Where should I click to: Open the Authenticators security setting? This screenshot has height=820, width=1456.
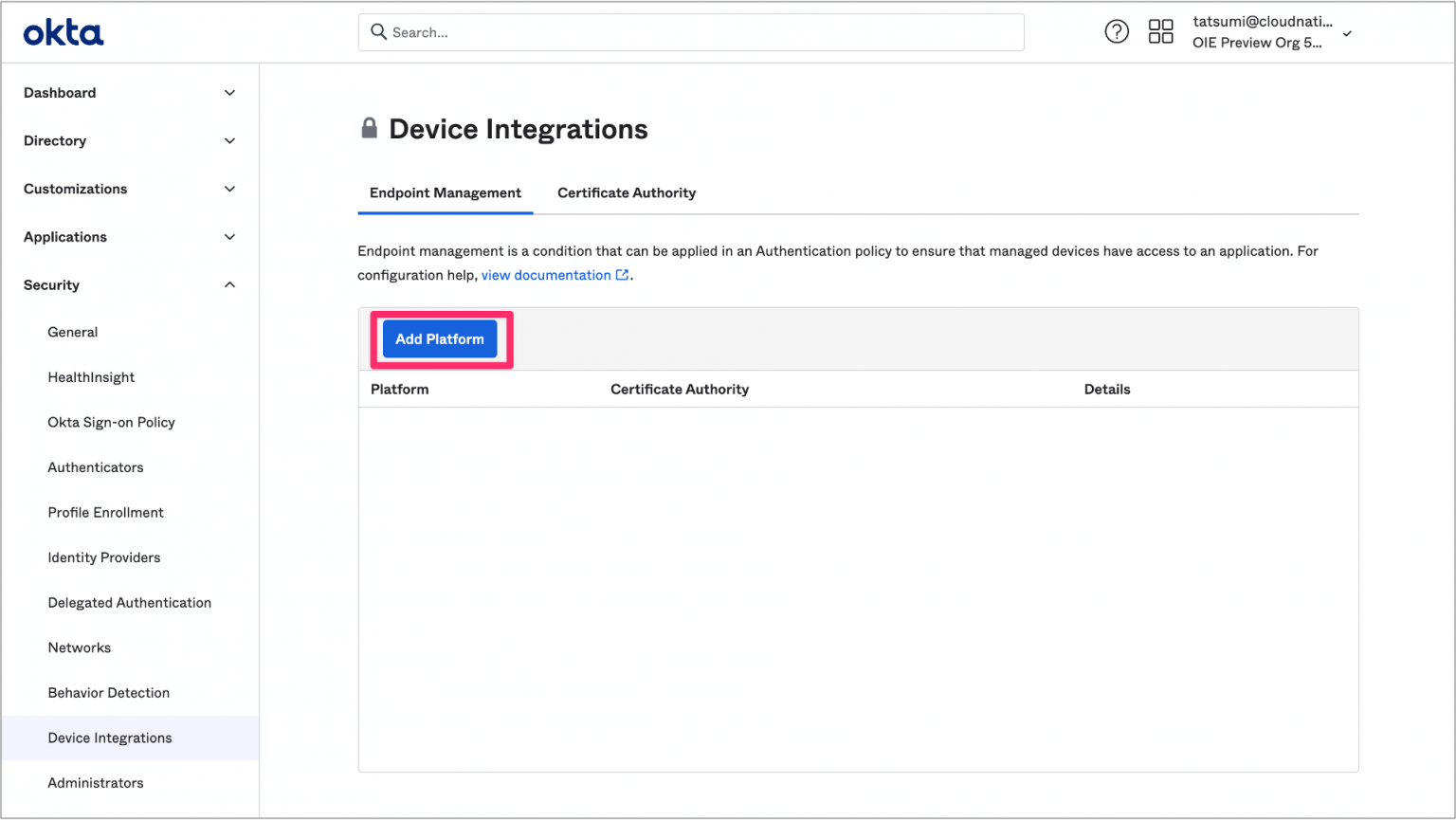95,466
